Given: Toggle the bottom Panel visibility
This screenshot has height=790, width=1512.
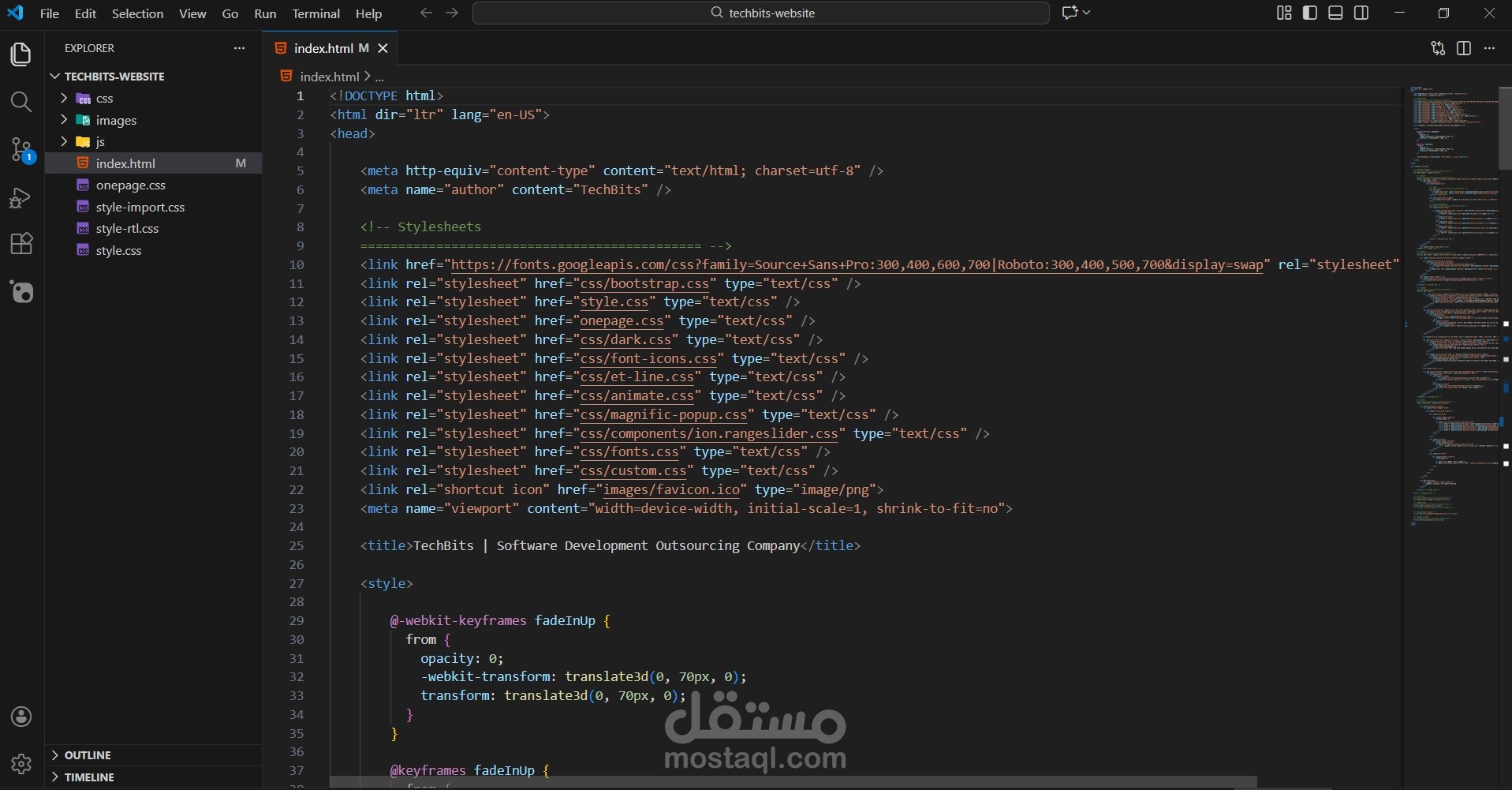Looking at the screenshot, I should (1335, 13).
